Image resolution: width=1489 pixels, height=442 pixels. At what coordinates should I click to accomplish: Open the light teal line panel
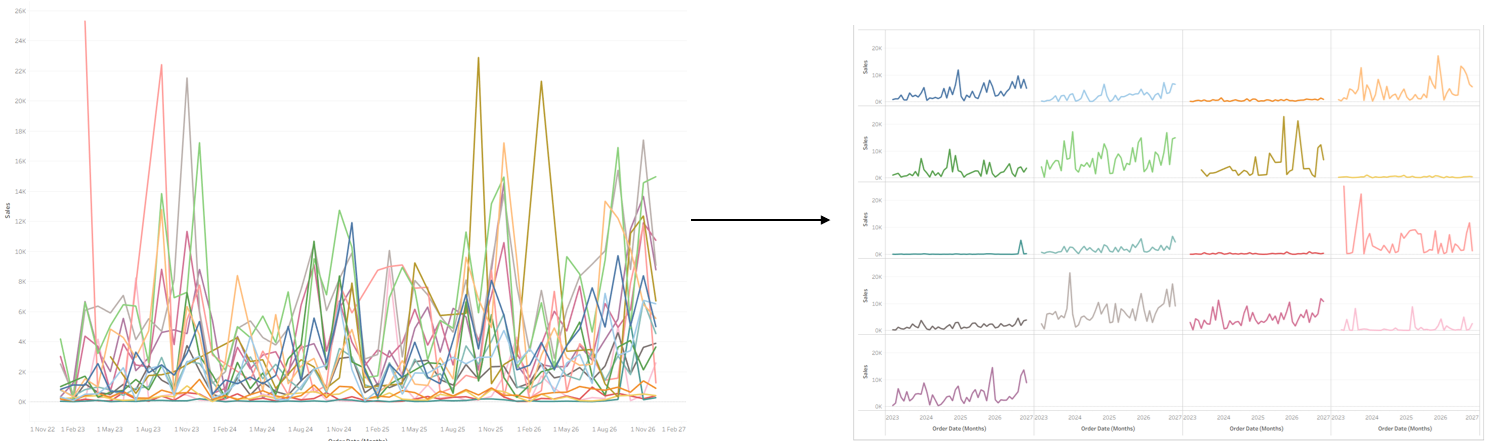1108,220
